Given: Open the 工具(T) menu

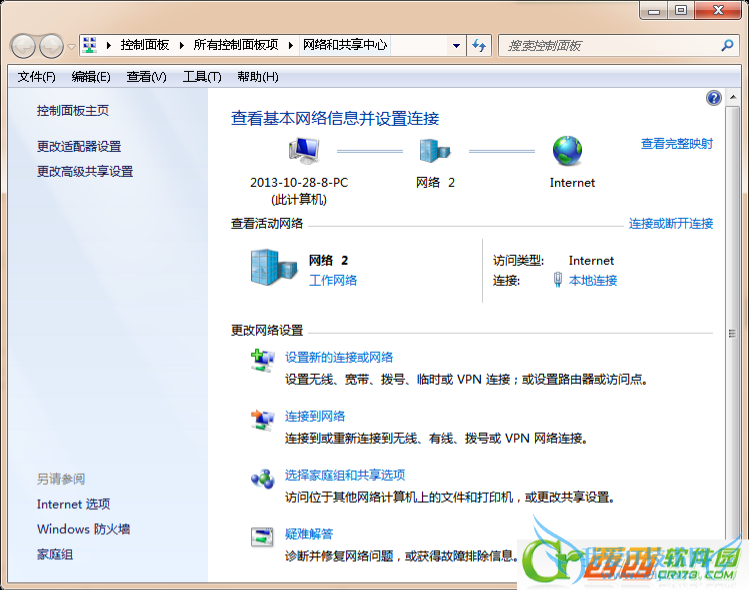Looking at the screenshot, I should pos(202,77).
